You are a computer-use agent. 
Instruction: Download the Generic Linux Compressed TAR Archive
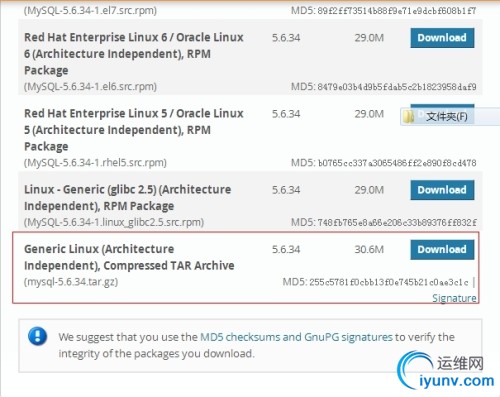click(442, 249)
